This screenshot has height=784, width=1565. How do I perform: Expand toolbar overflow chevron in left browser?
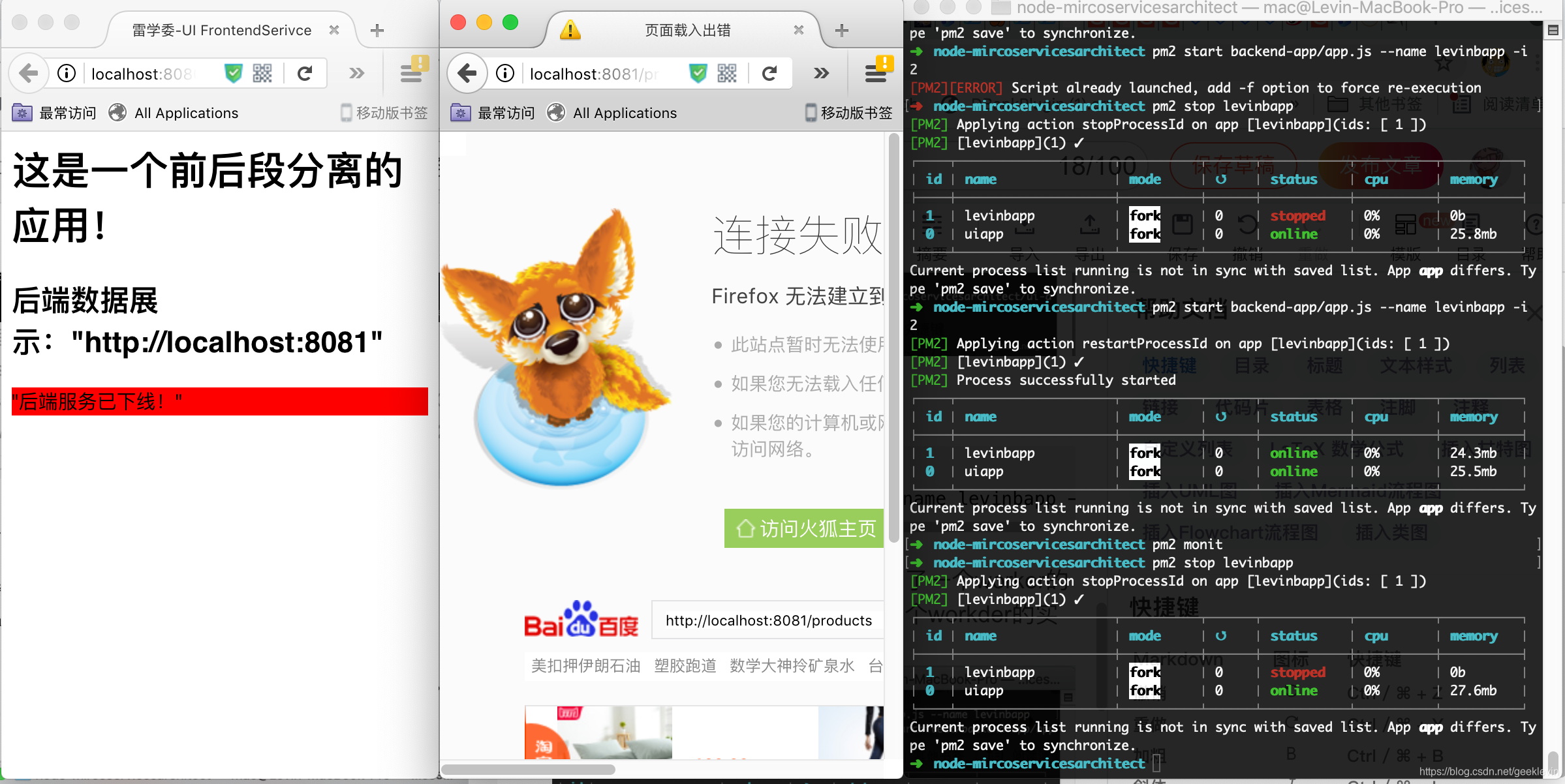pos(356,73)
